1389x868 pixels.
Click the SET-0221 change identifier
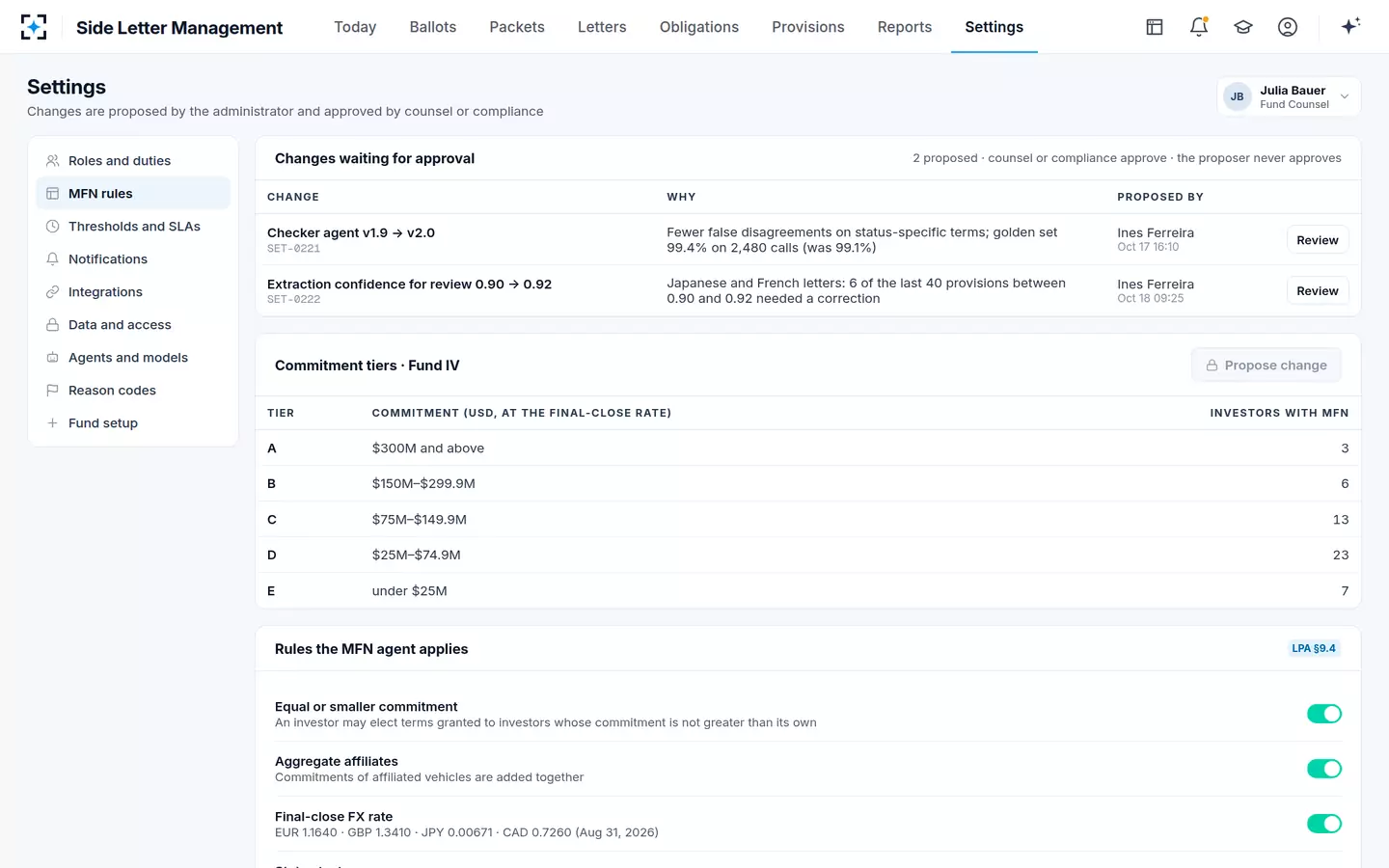coord(293,249)
